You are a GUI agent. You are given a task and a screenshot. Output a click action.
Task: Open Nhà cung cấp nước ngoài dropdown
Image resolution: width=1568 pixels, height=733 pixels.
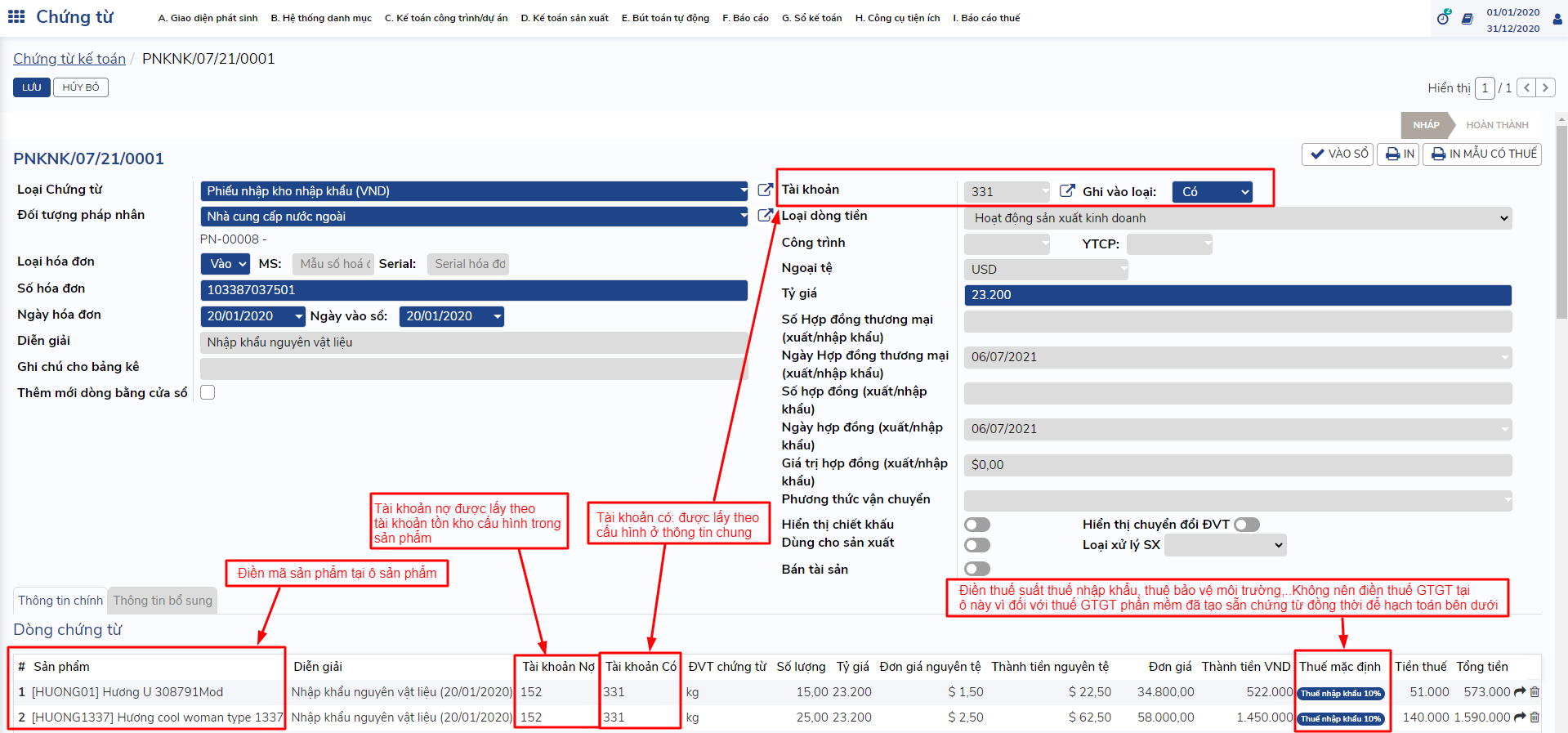[474, 217]
